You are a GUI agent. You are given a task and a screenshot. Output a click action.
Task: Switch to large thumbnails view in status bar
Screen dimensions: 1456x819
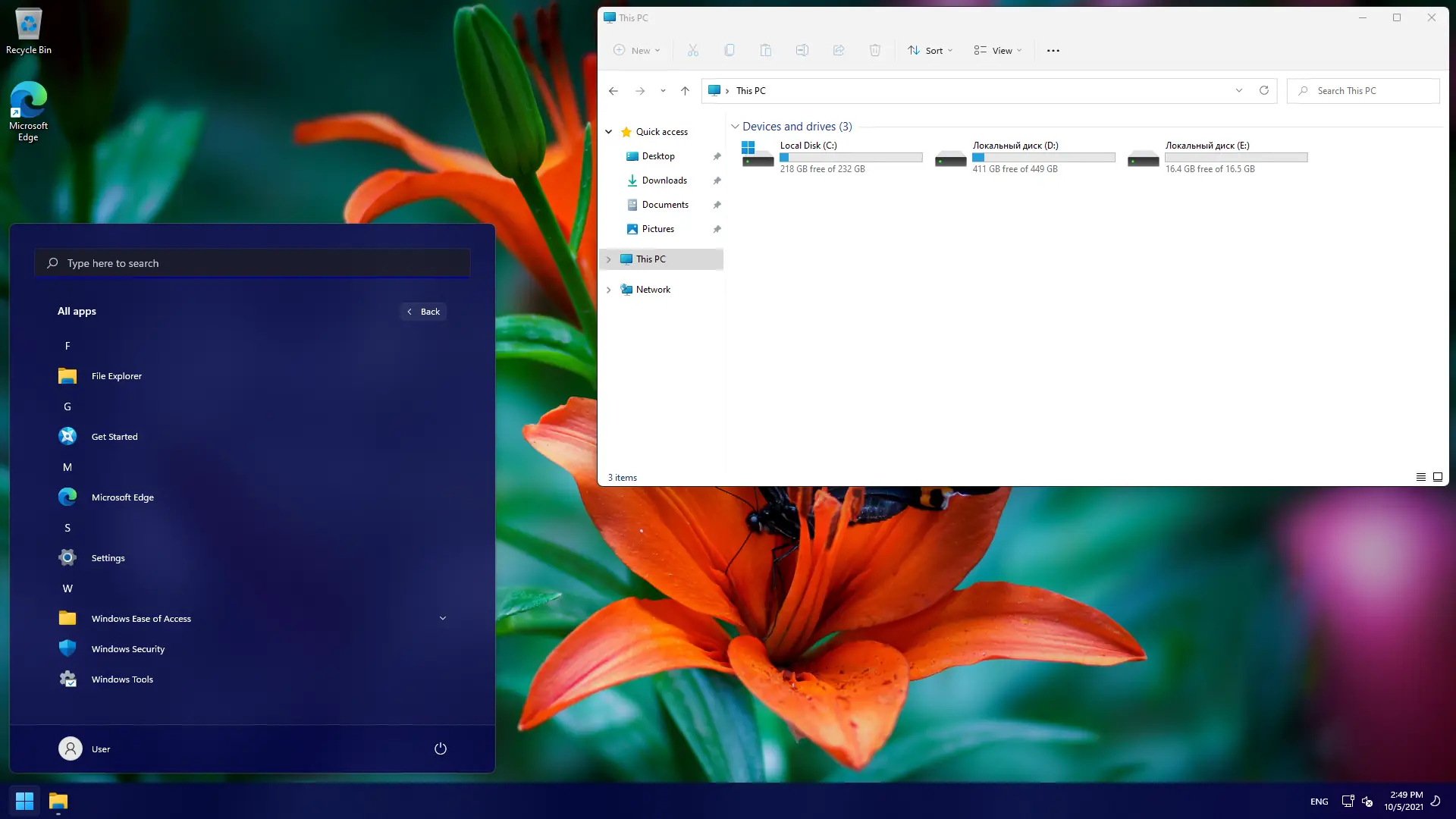coord(1438,477)
